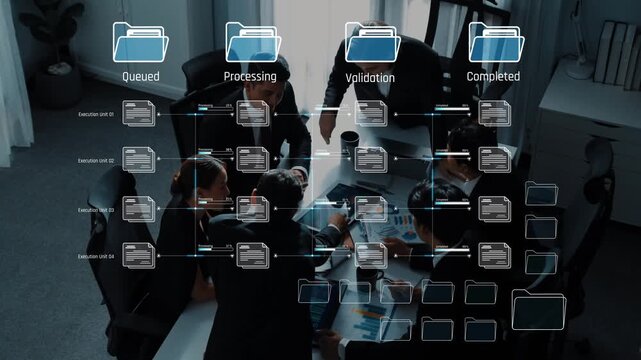Click the Execution Unit 02 row label
The height and width of the screenshot is (360, 641).
(96, 161)
